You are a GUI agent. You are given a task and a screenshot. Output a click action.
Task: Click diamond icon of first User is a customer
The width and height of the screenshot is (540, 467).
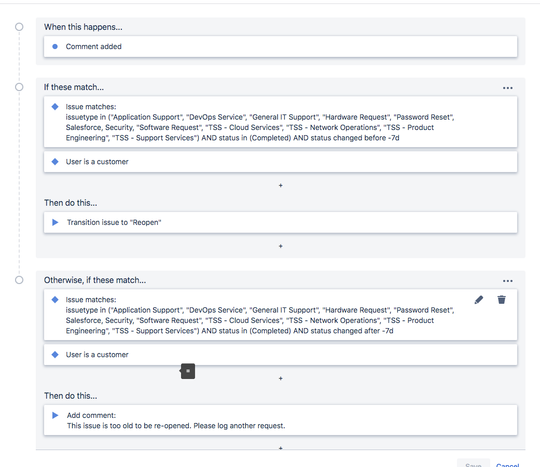pyautogui.click(x=55, y=162)
